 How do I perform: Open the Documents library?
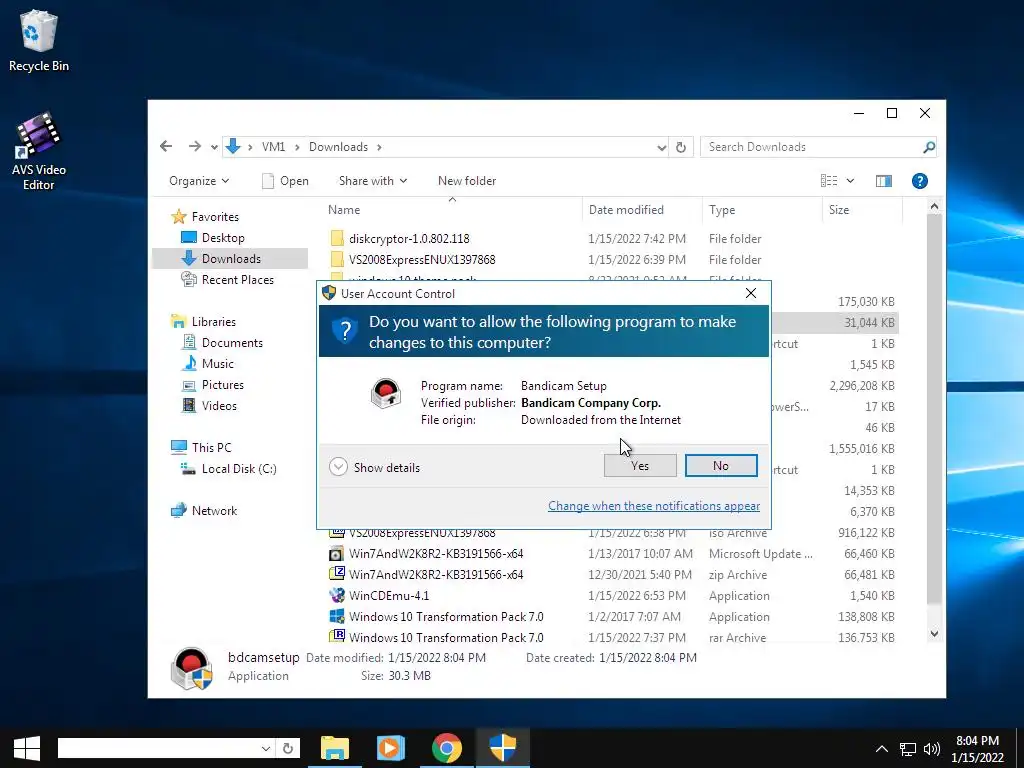pos(222,343)
